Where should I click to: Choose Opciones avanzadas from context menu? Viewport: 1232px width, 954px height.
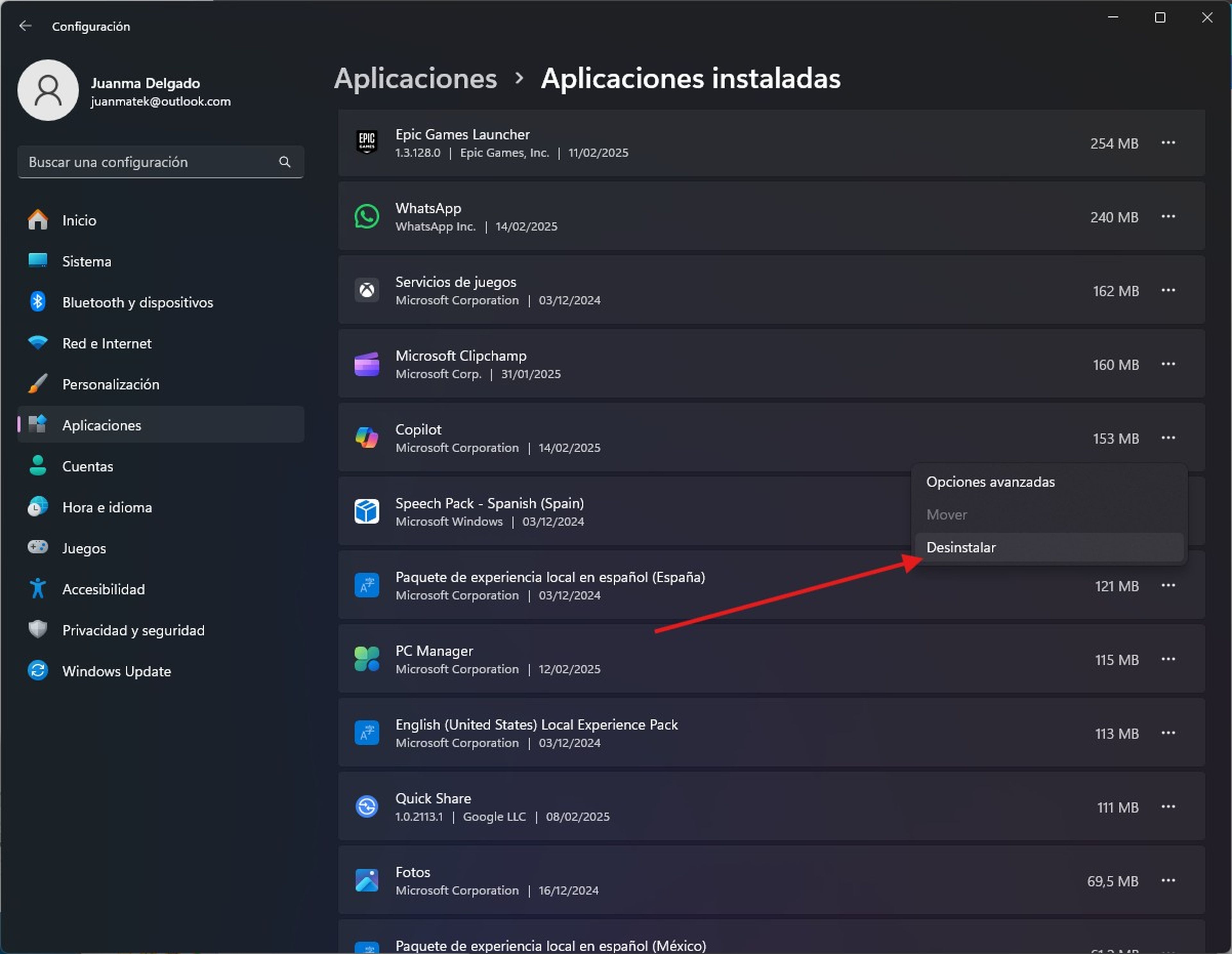tap(1049, 482)
